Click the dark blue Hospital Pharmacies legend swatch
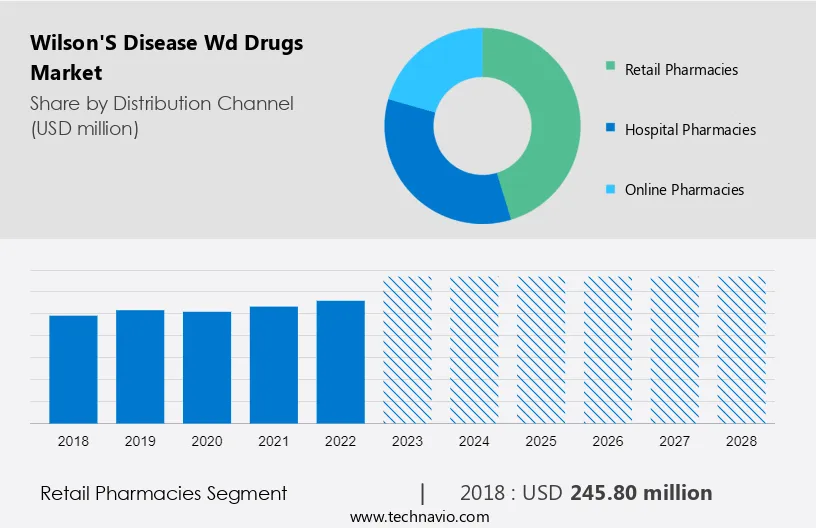Viewport: 816px width, 528px height. (x=610, y=130)
